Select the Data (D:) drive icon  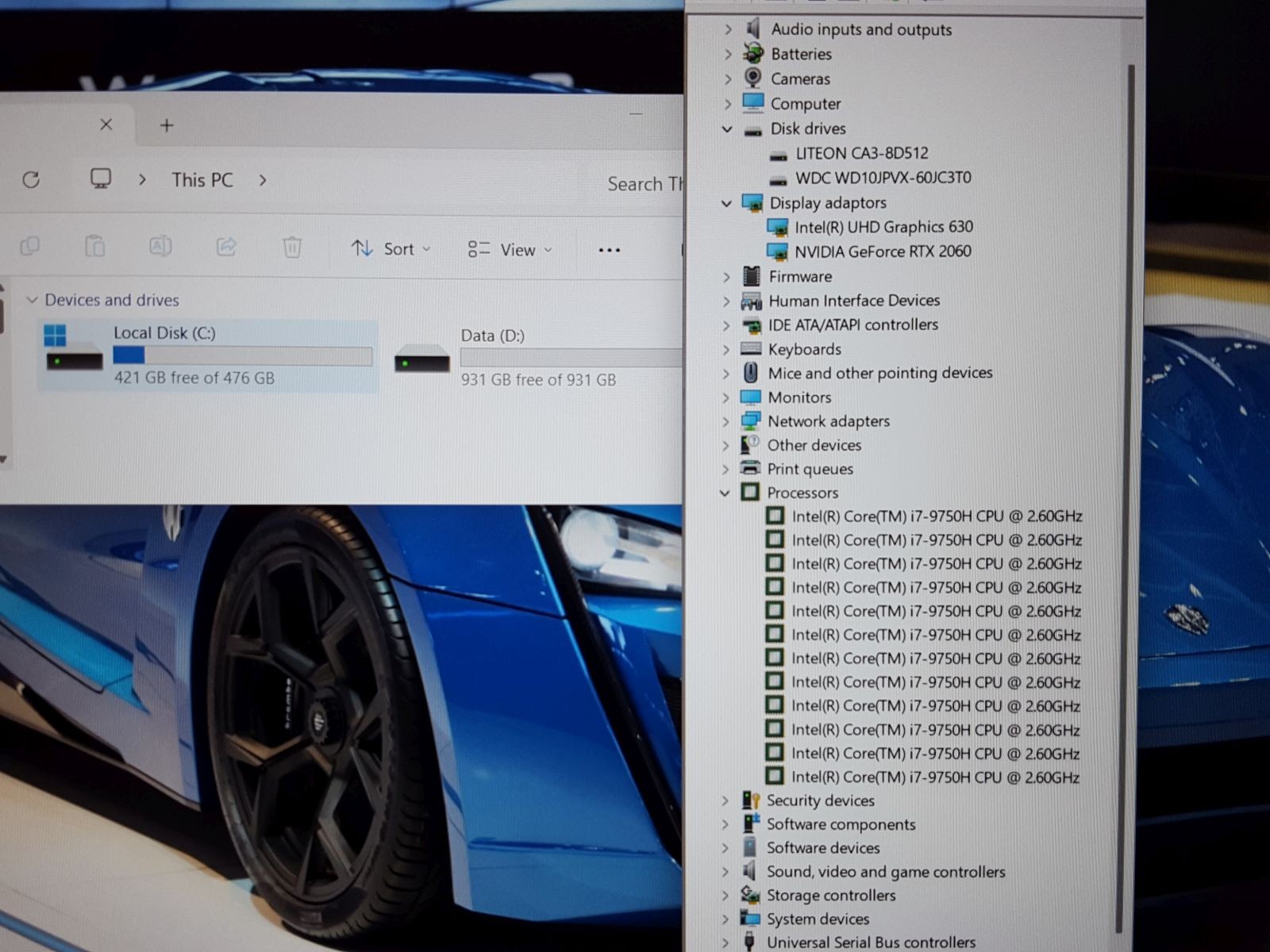pyautogui.click(x=421, y=359)
